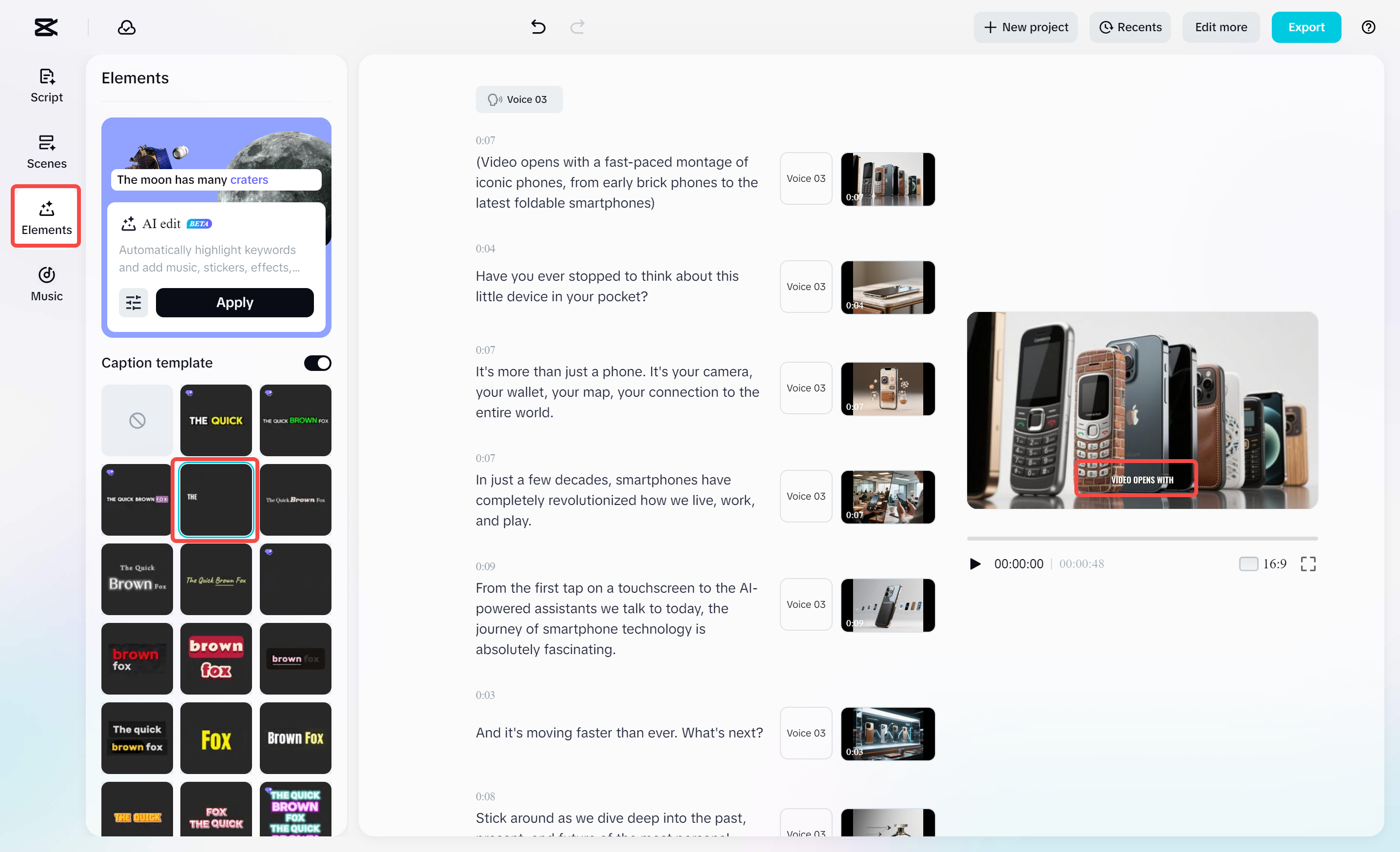The image size is (1400, 852).
Task: Click the redo arrow icon
Action: coord(577,27)
